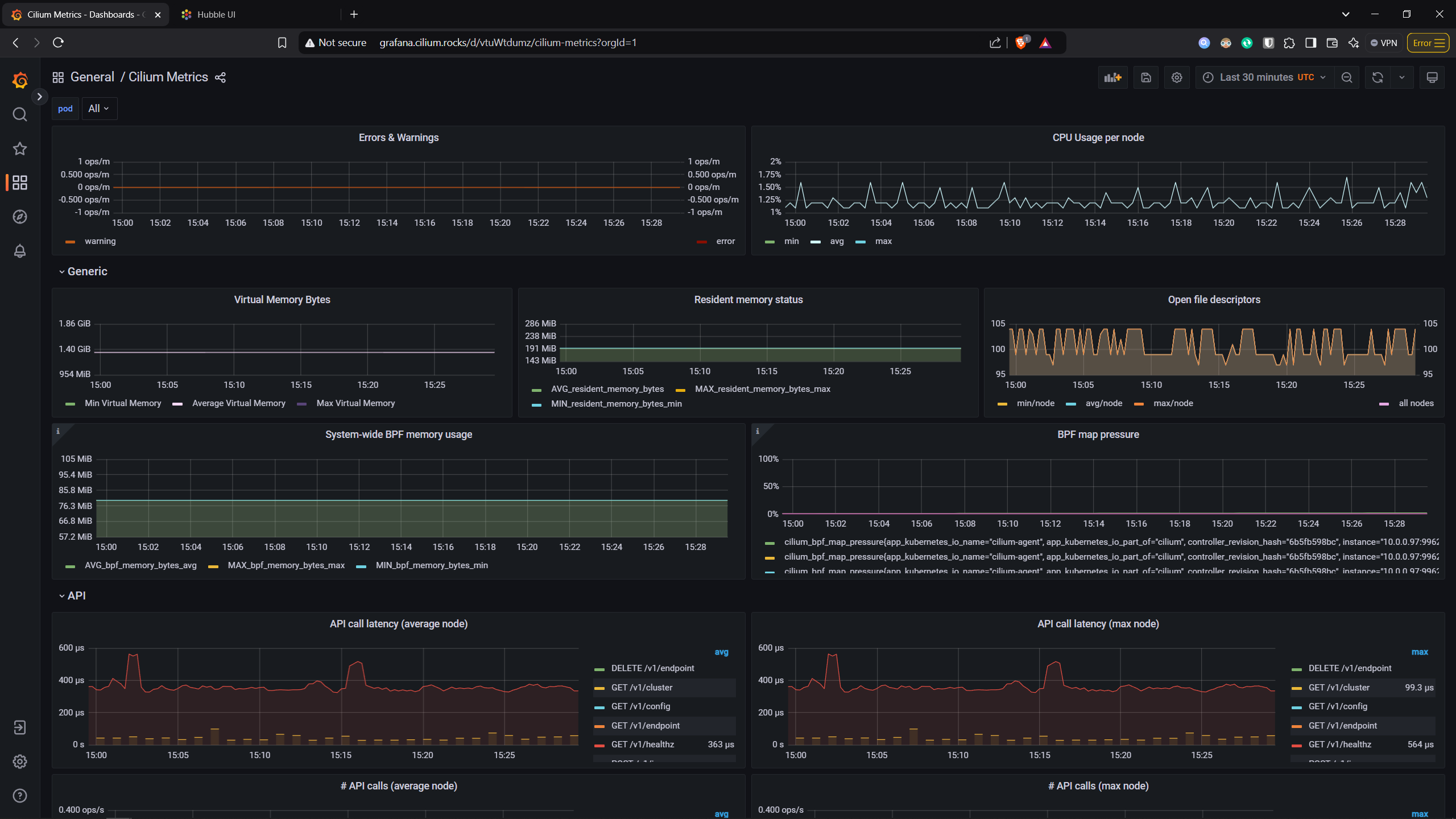Switch to the Hubble UI browser tab
The width and height of the screenshot is (1456, 819).
coord(216,15)
